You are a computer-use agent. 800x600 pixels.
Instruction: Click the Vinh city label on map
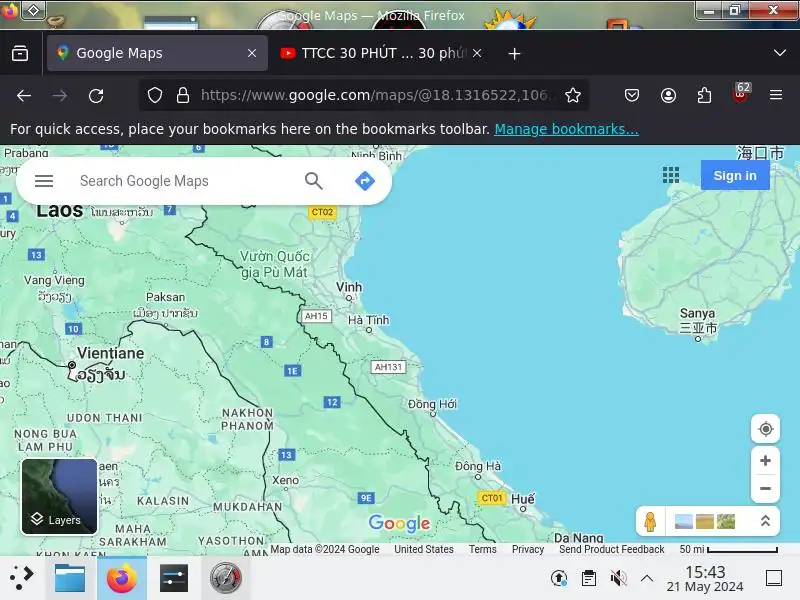coord(349,287)
